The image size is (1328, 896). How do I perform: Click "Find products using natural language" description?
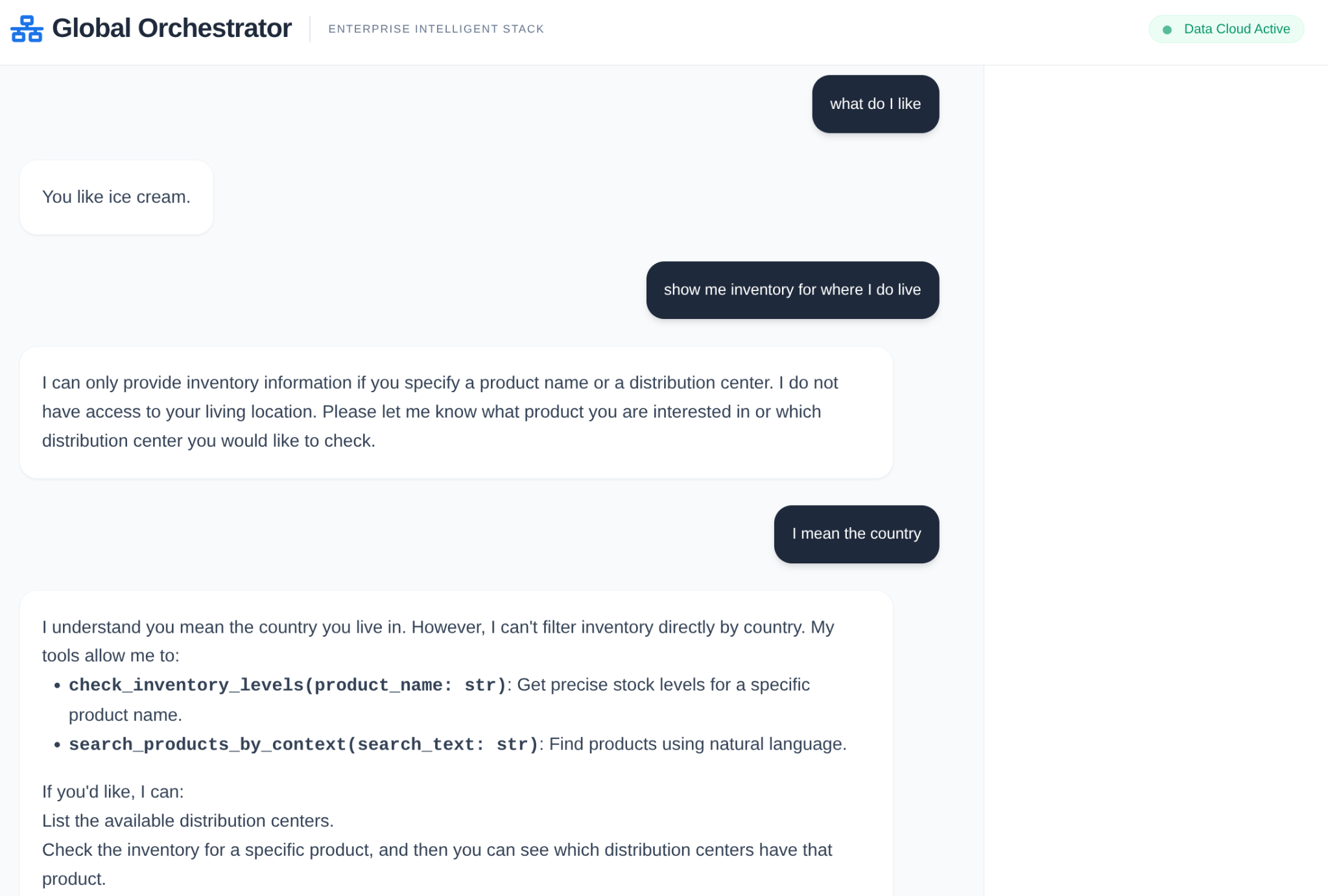click(x=697, y=744)
